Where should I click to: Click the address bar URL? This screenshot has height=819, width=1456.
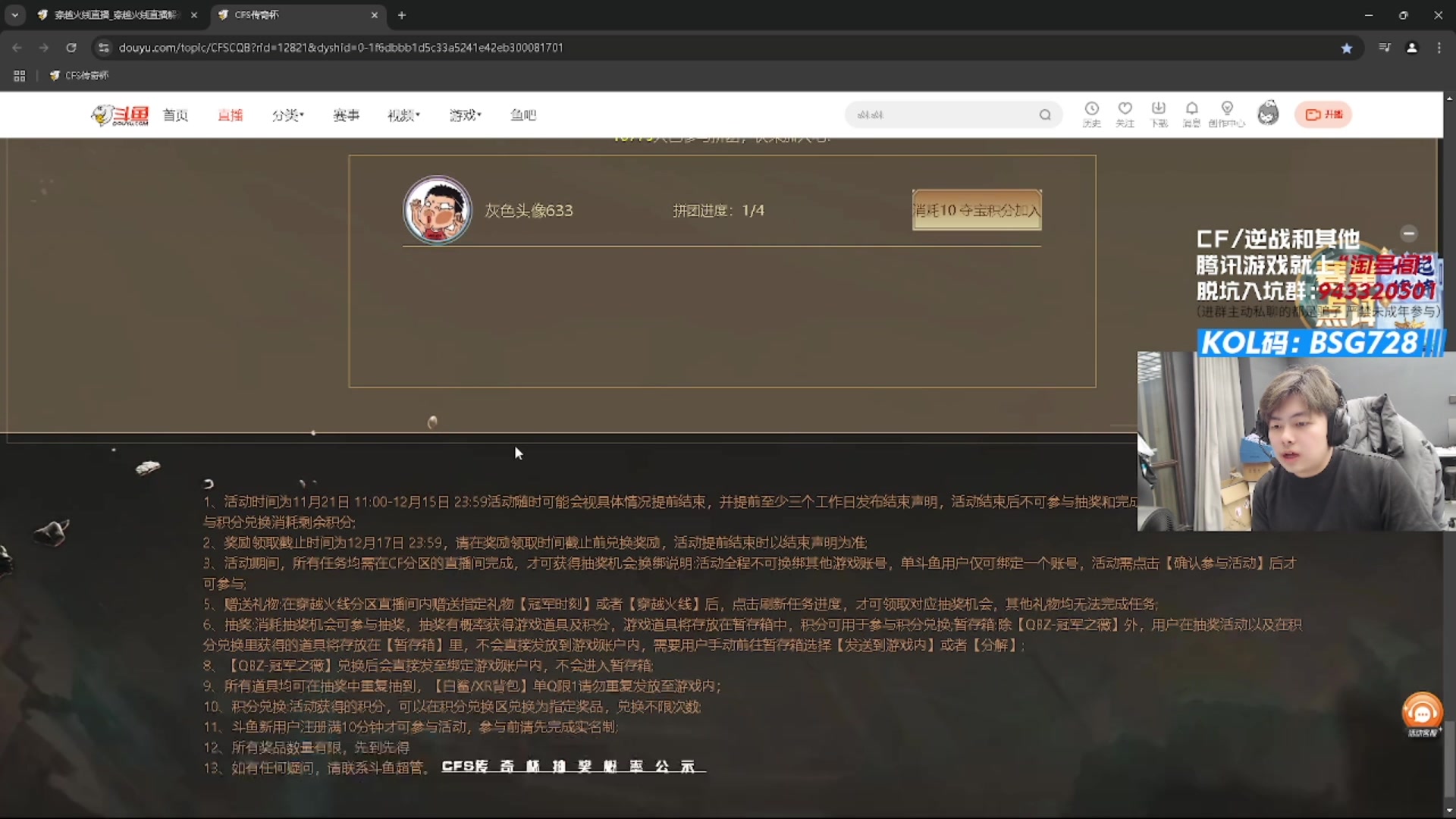click(x=341, y=48)
